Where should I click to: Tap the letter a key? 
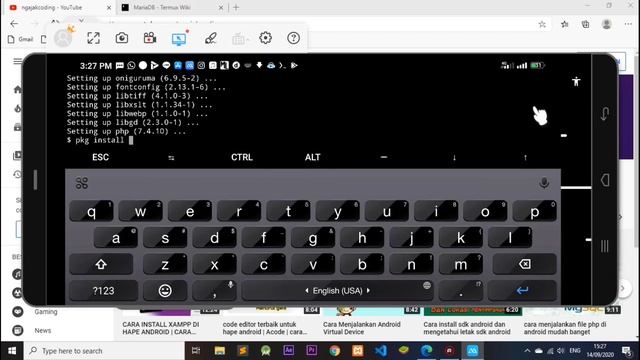(116, 238)
